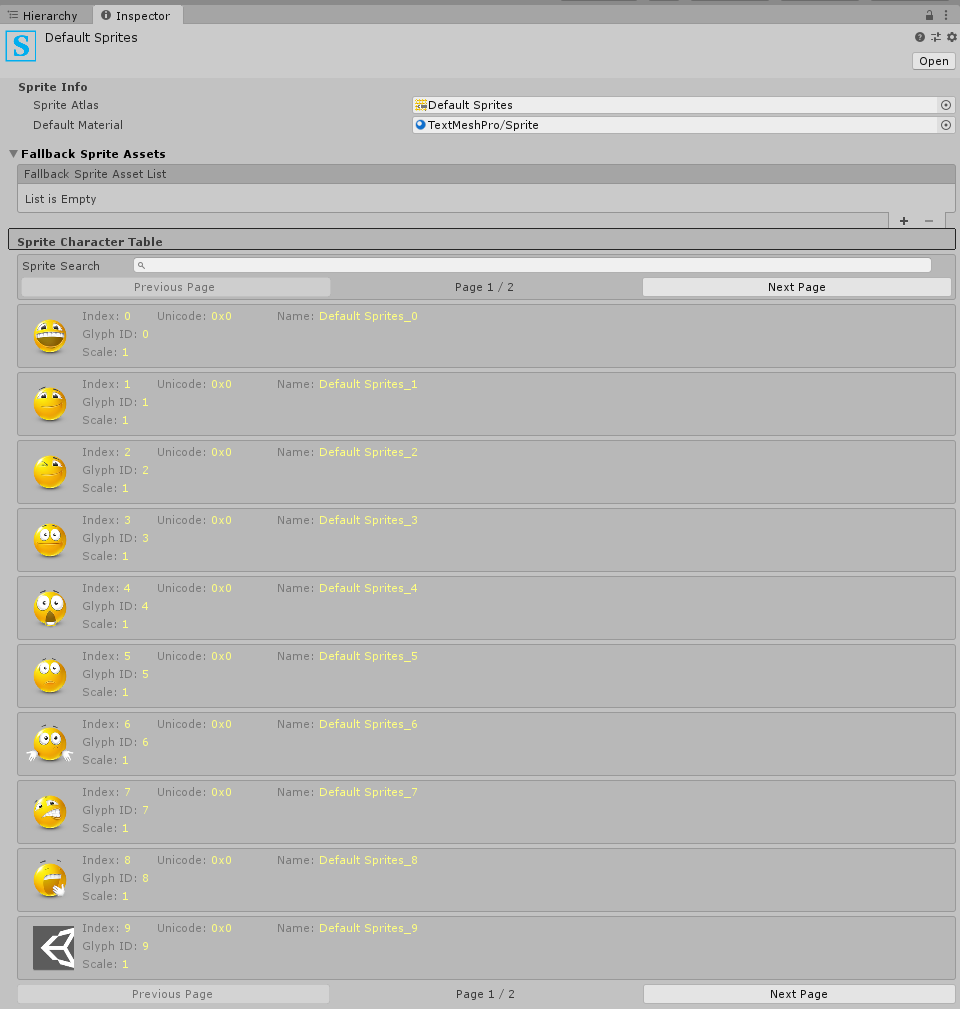Click the Default Sprites asset S icon

tap(21, 46)
